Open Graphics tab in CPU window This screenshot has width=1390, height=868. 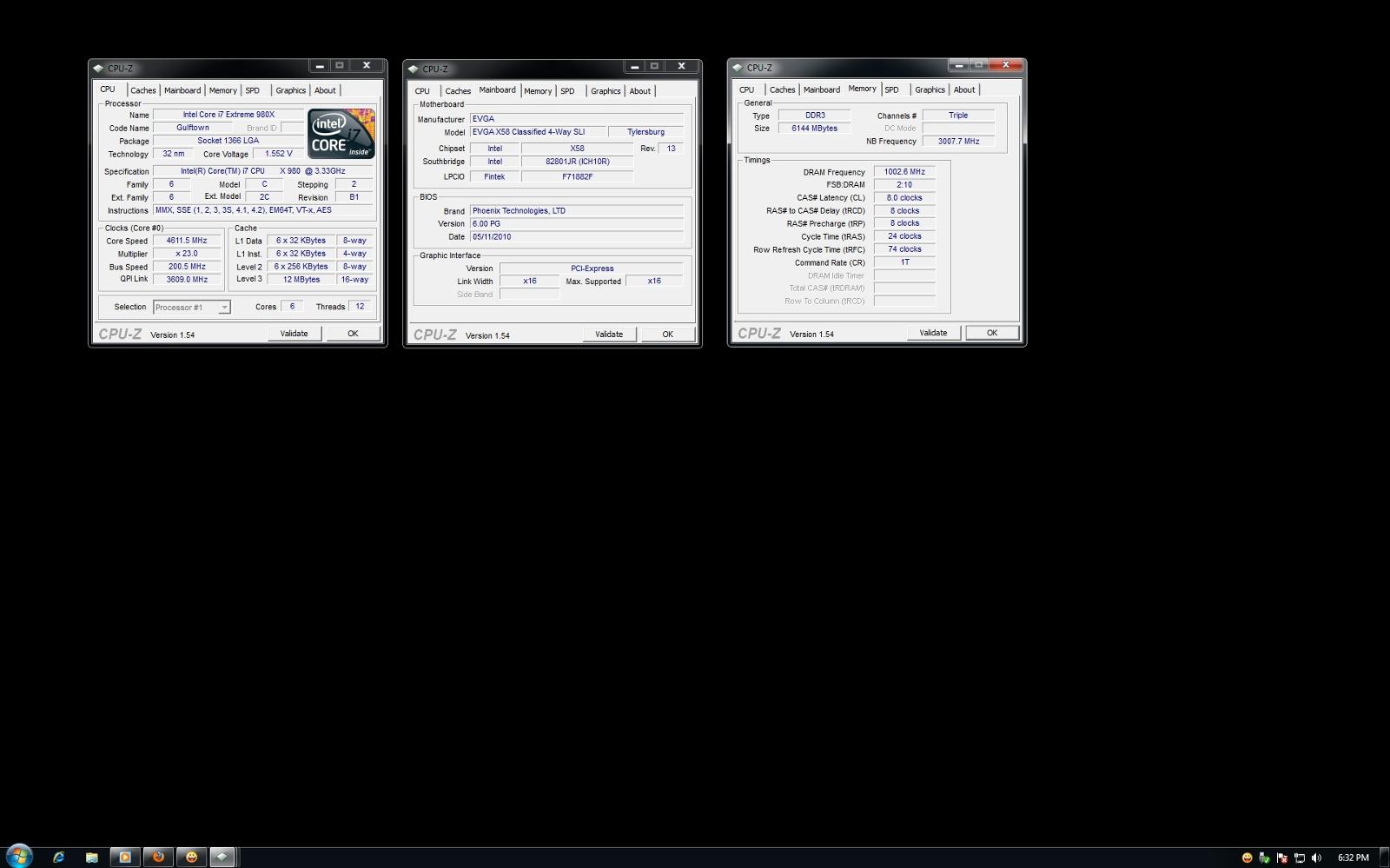291,90
